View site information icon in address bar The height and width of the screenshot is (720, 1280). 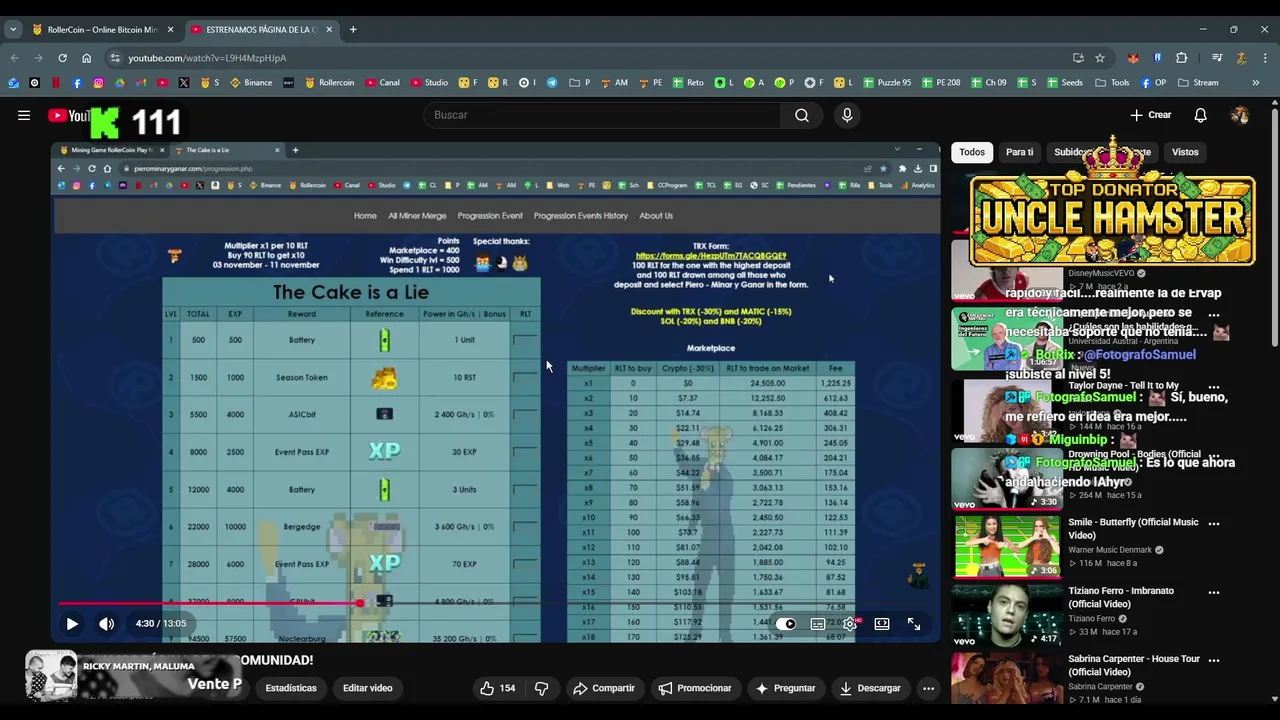click(115, 58)
